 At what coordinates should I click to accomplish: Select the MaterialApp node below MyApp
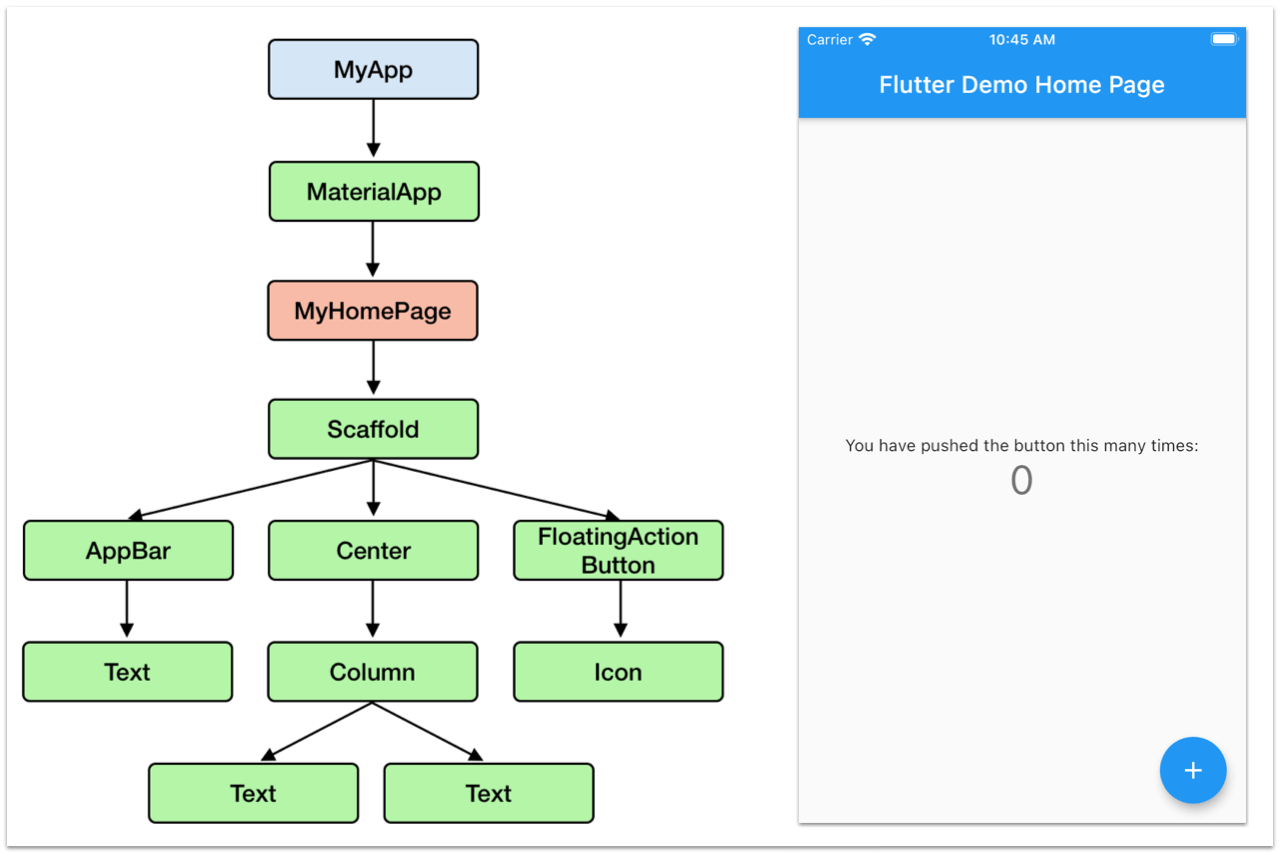pyautogui.click(x=374, y=191)
